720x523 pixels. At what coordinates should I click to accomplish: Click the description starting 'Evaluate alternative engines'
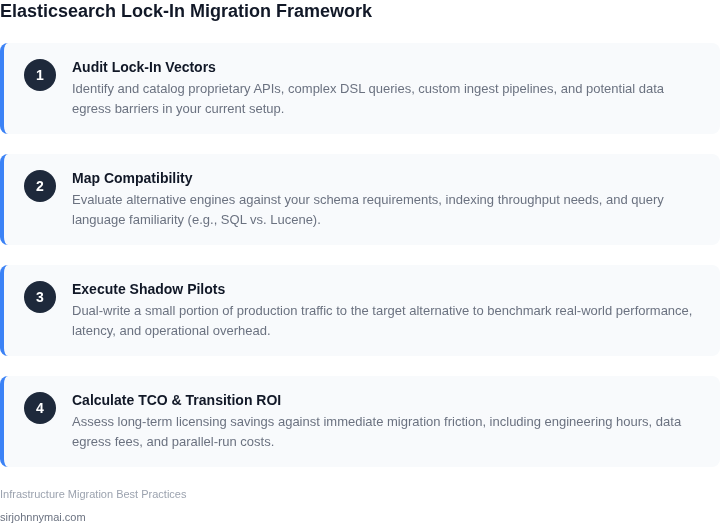[x=368, y=210]
